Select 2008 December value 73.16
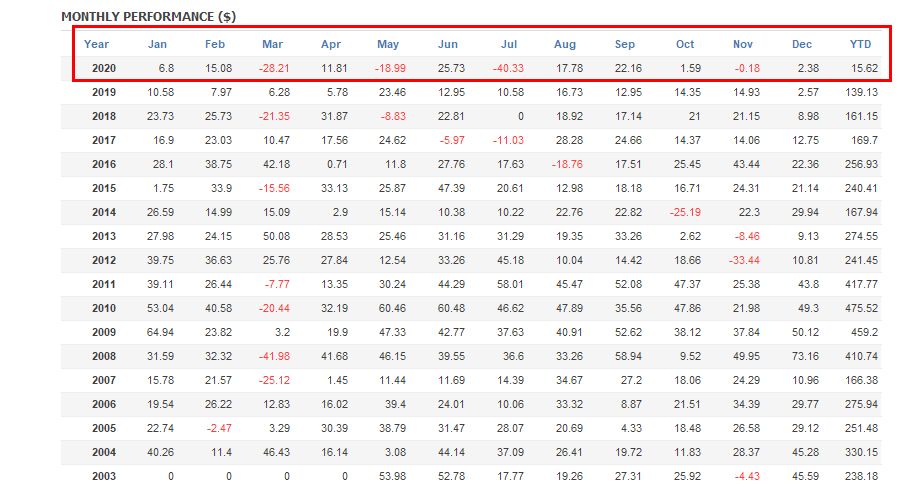 (806, 356)
